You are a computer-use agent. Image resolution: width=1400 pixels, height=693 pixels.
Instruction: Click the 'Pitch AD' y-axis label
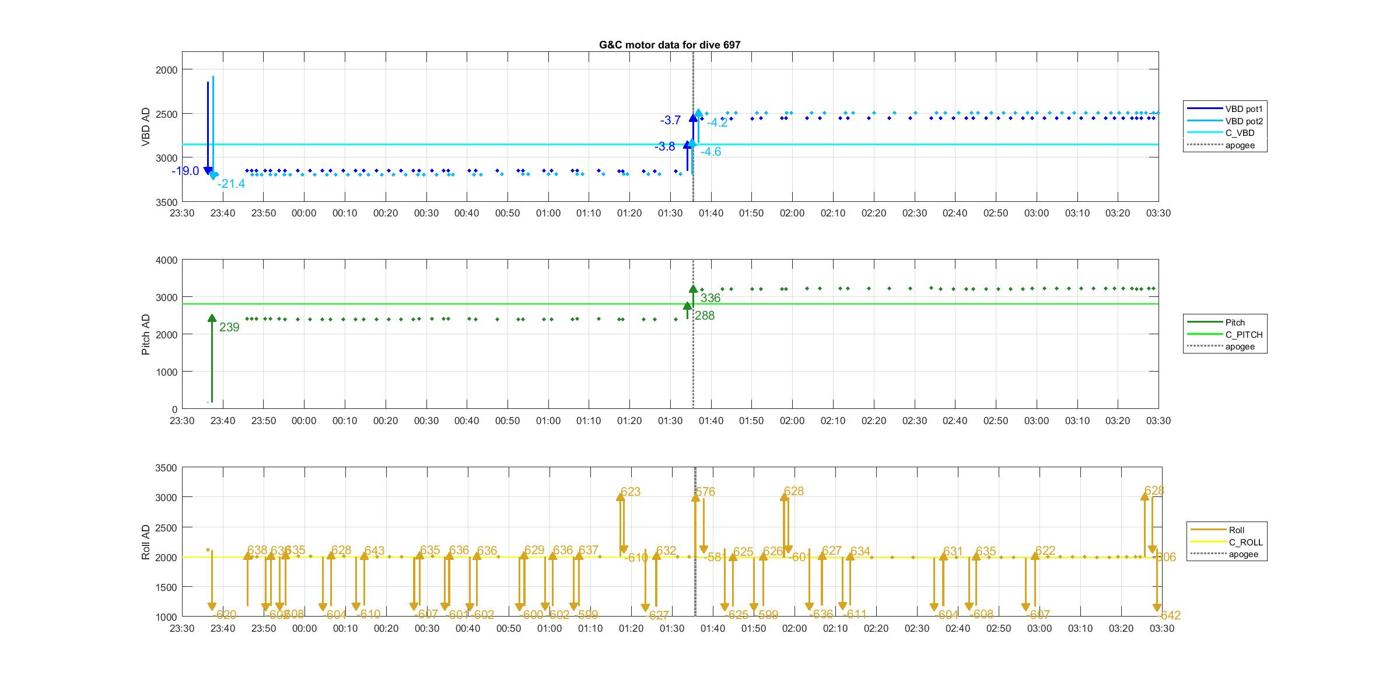coord(146,334)
